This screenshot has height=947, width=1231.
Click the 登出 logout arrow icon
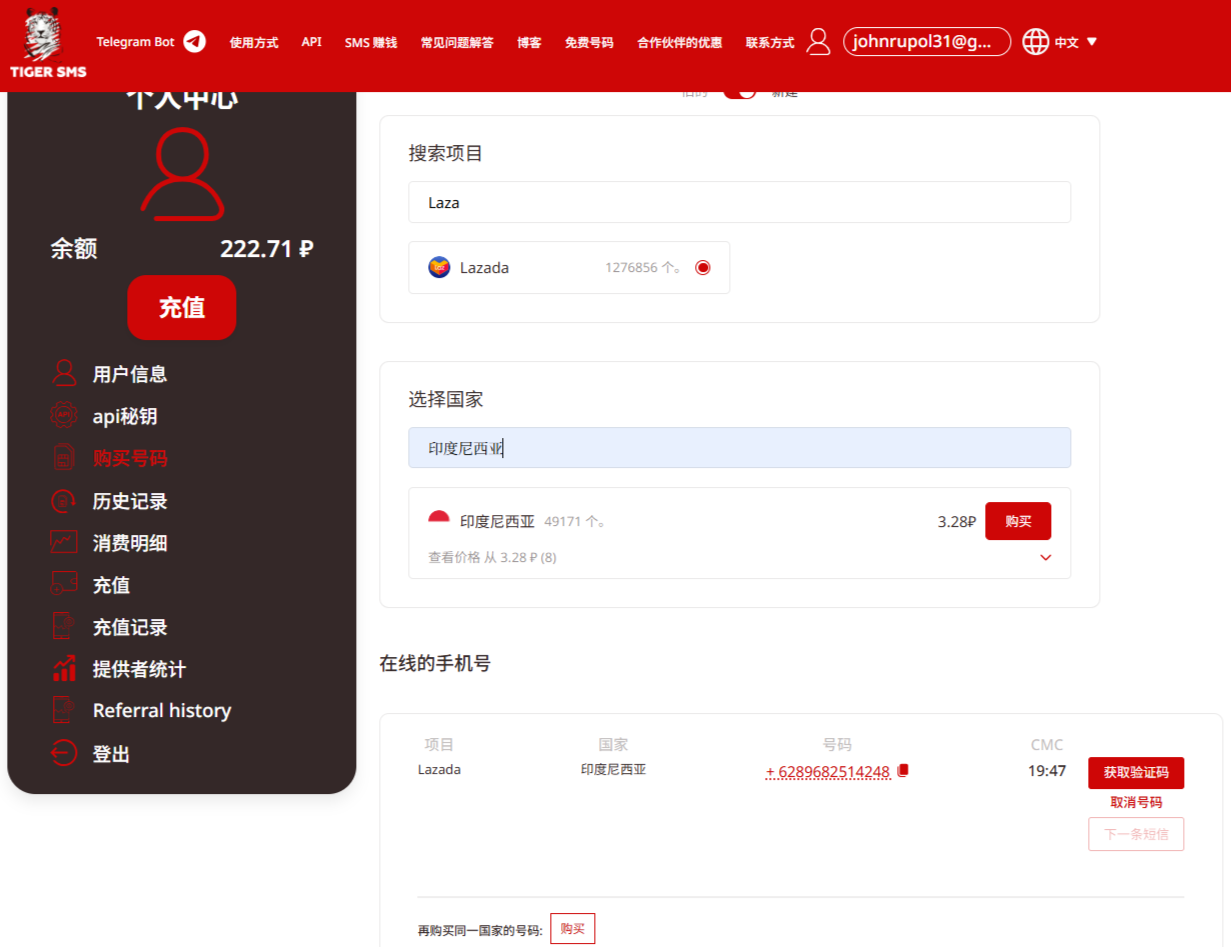[x=64, y=754]
